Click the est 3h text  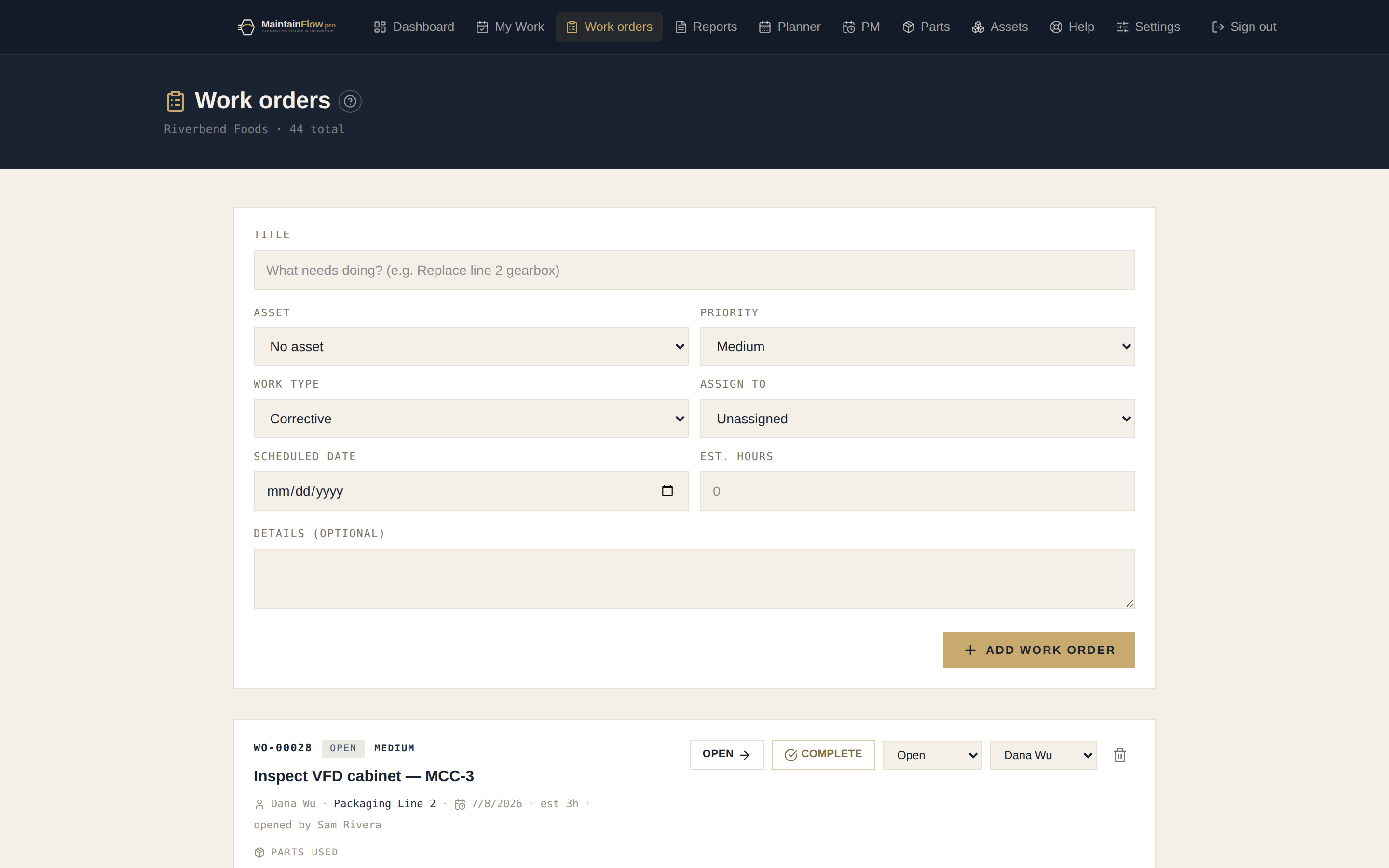tap(559, 804)
